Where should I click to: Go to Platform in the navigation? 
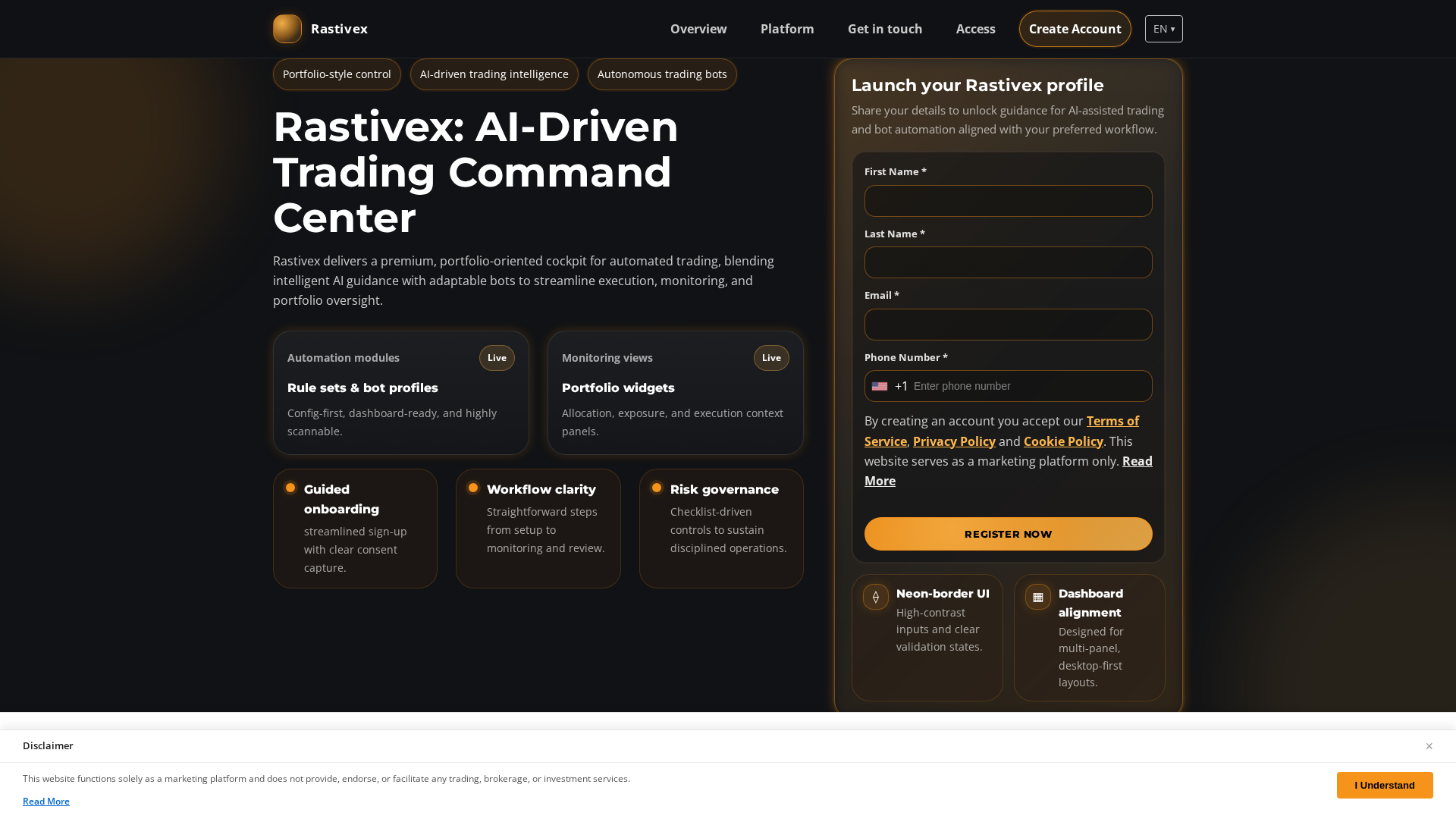pyautogui.click(x=787, y=29)
